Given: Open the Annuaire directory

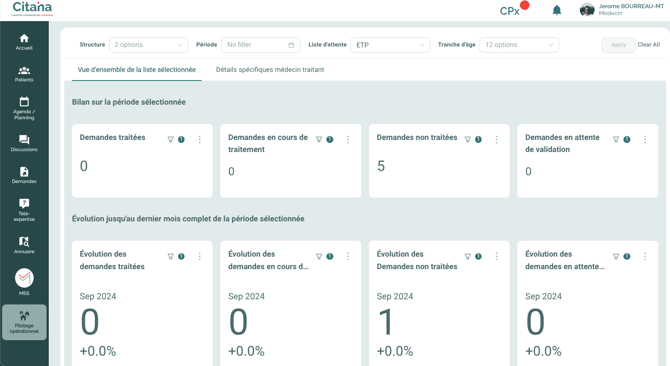Looking at the screenshot, I should (24, 245).
